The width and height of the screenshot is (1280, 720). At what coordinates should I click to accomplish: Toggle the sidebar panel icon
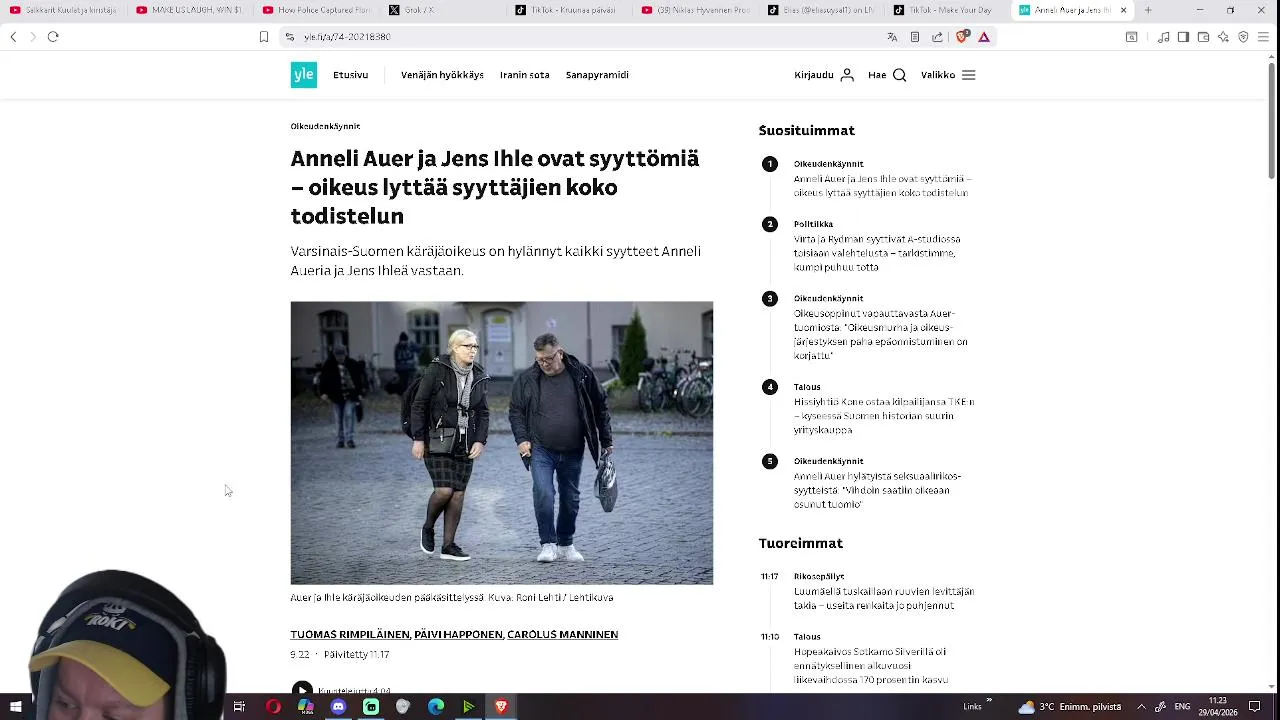(x=1183, y=37)
